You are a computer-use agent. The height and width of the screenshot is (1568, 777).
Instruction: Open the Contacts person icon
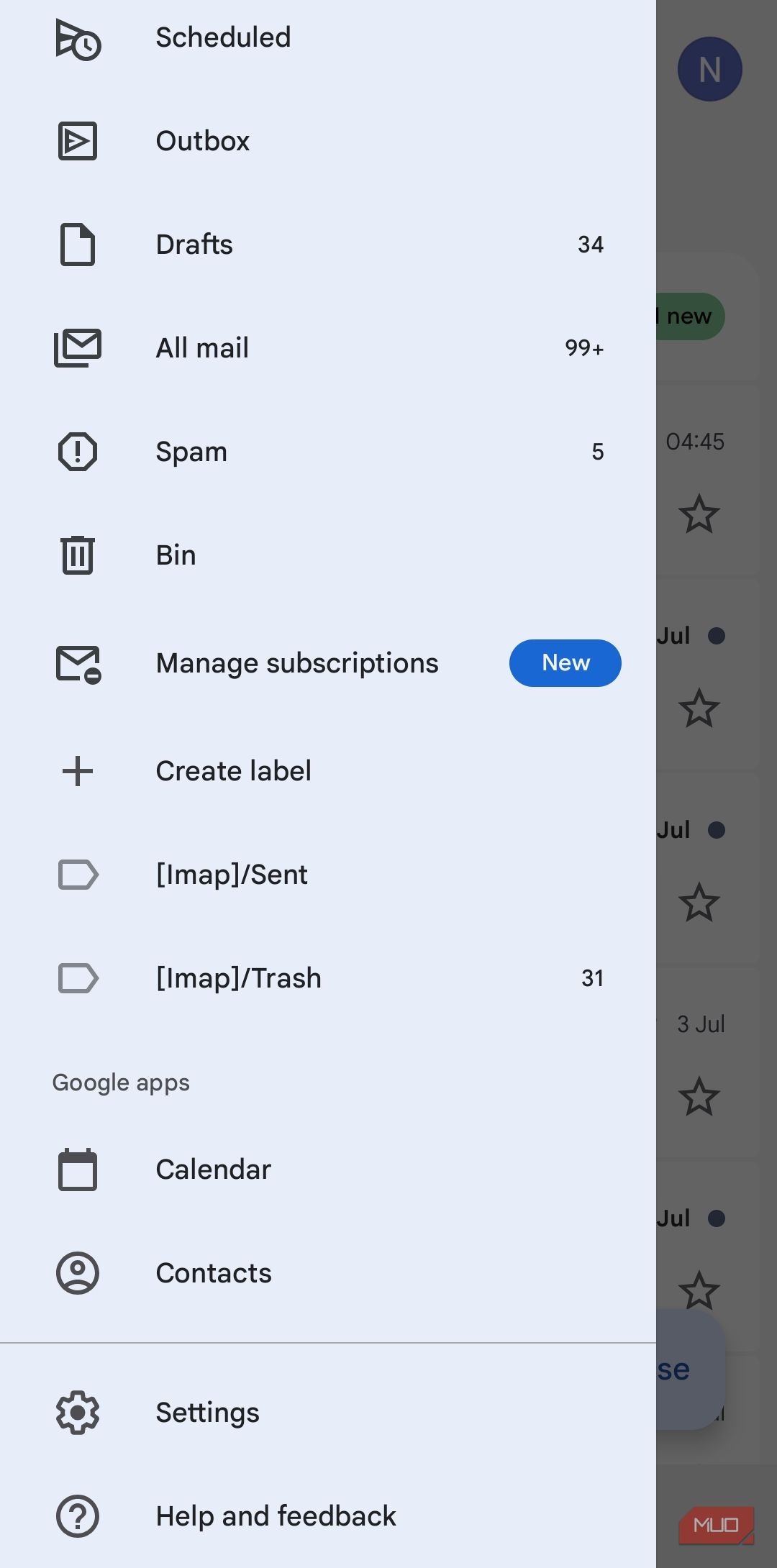click(x=78, y=1273)
